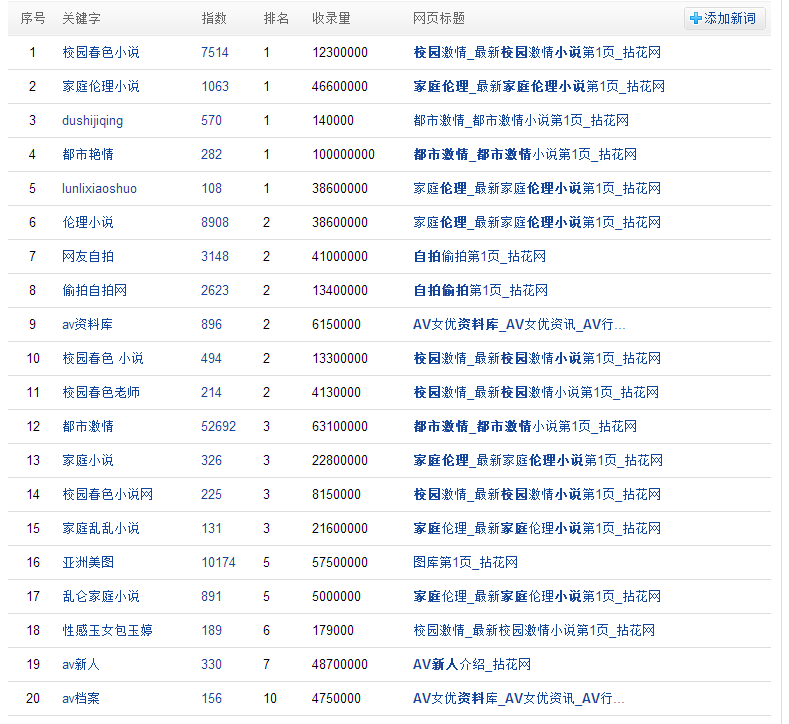The height and width of the screenshot is (724, 789).
Task: Open keyword link 伦理小说 in row 6
Action: [x=88, y=222]
